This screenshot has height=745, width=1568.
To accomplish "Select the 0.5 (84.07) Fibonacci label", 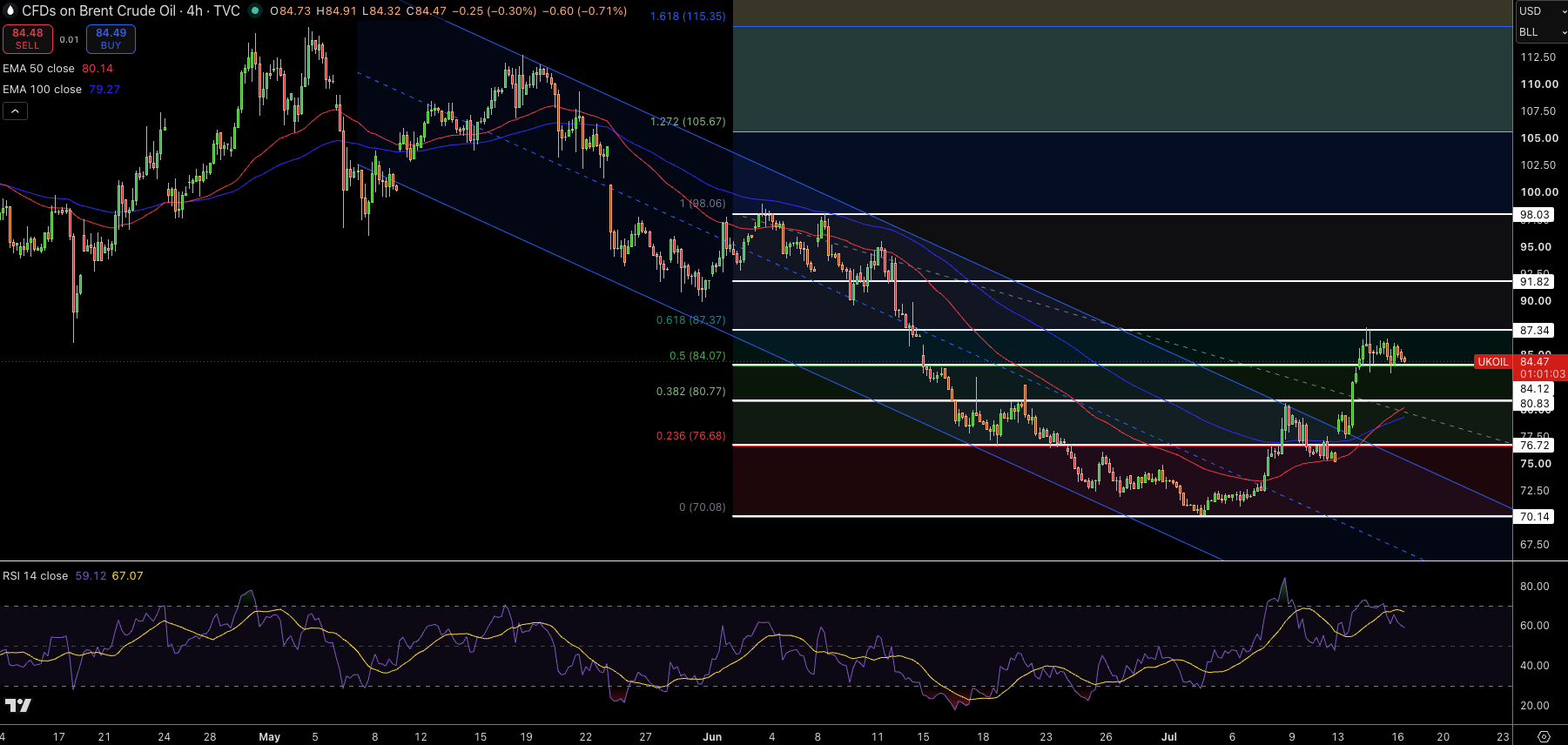I will tap(697, 356).
